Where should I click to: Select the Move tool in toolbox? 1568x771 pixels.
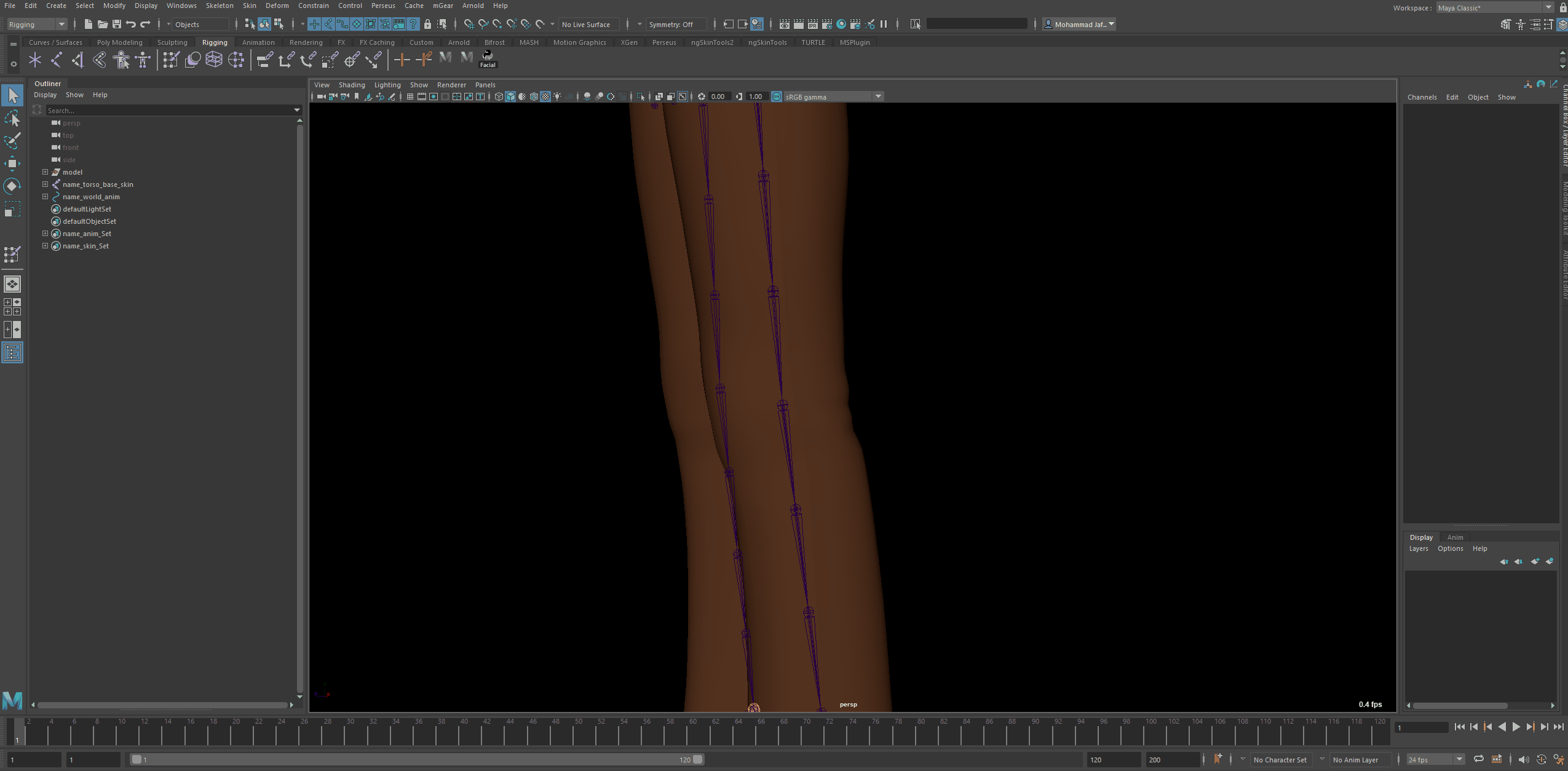pyautogui.click(x=12, y=163)
